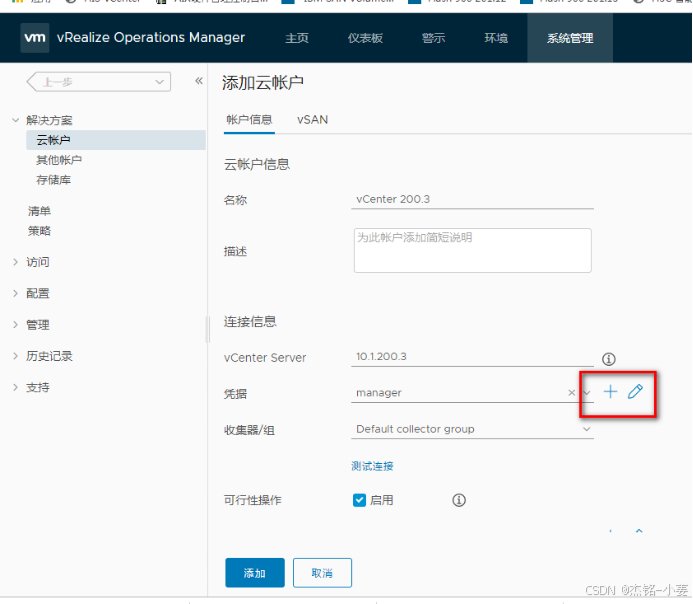Viewport: 693px width, 604px height.
Task: Open the 主页 menu
Action: click(297, 38)
